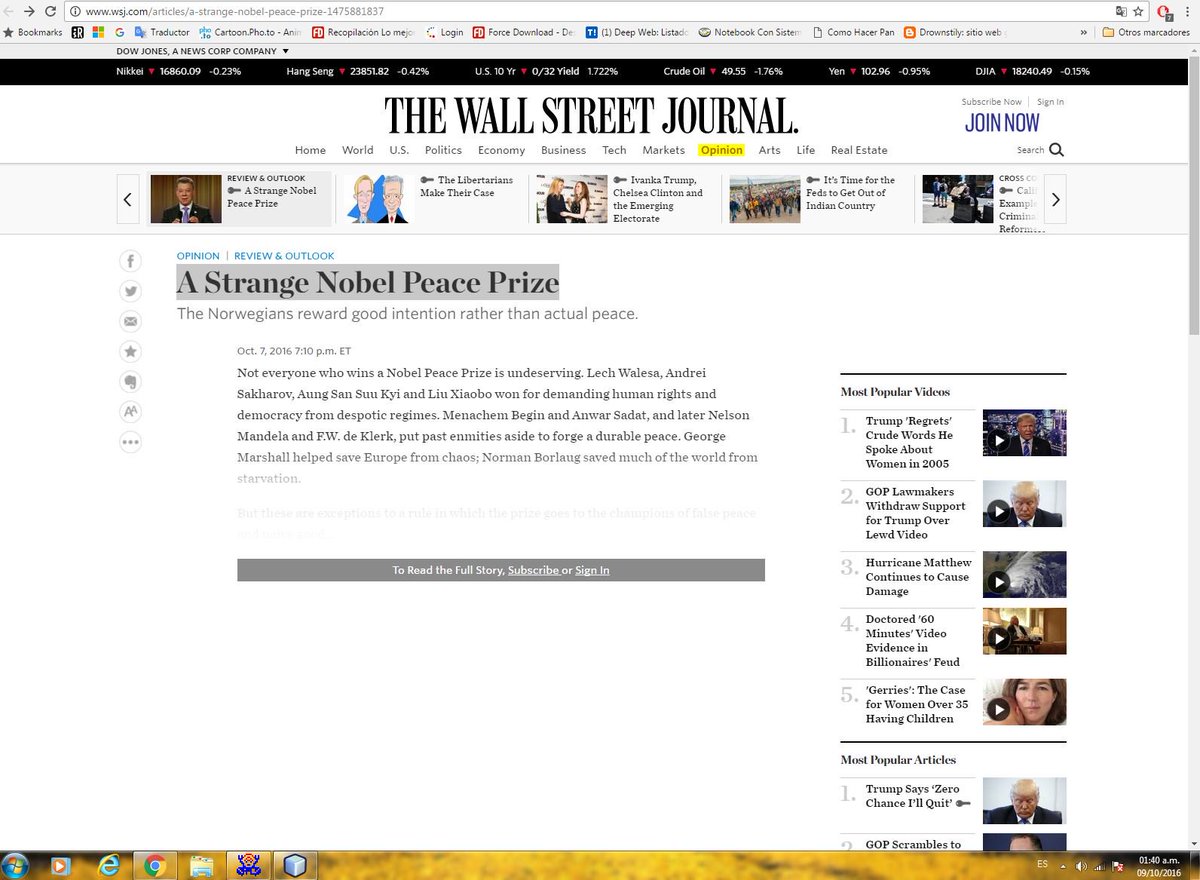Open more share options ellipsis icon
This screenshot has width=1200, height=880.
(x=131, y=442)
